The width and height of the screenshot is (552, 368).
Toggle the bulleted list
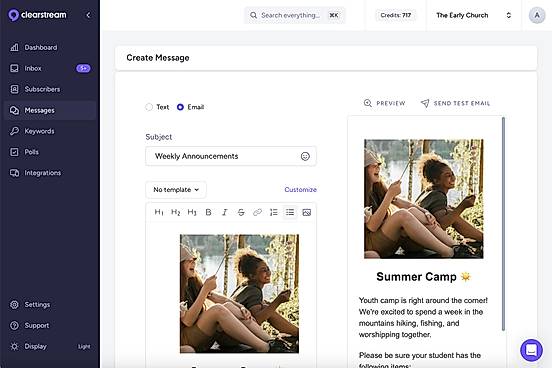[x=290, y=212]
